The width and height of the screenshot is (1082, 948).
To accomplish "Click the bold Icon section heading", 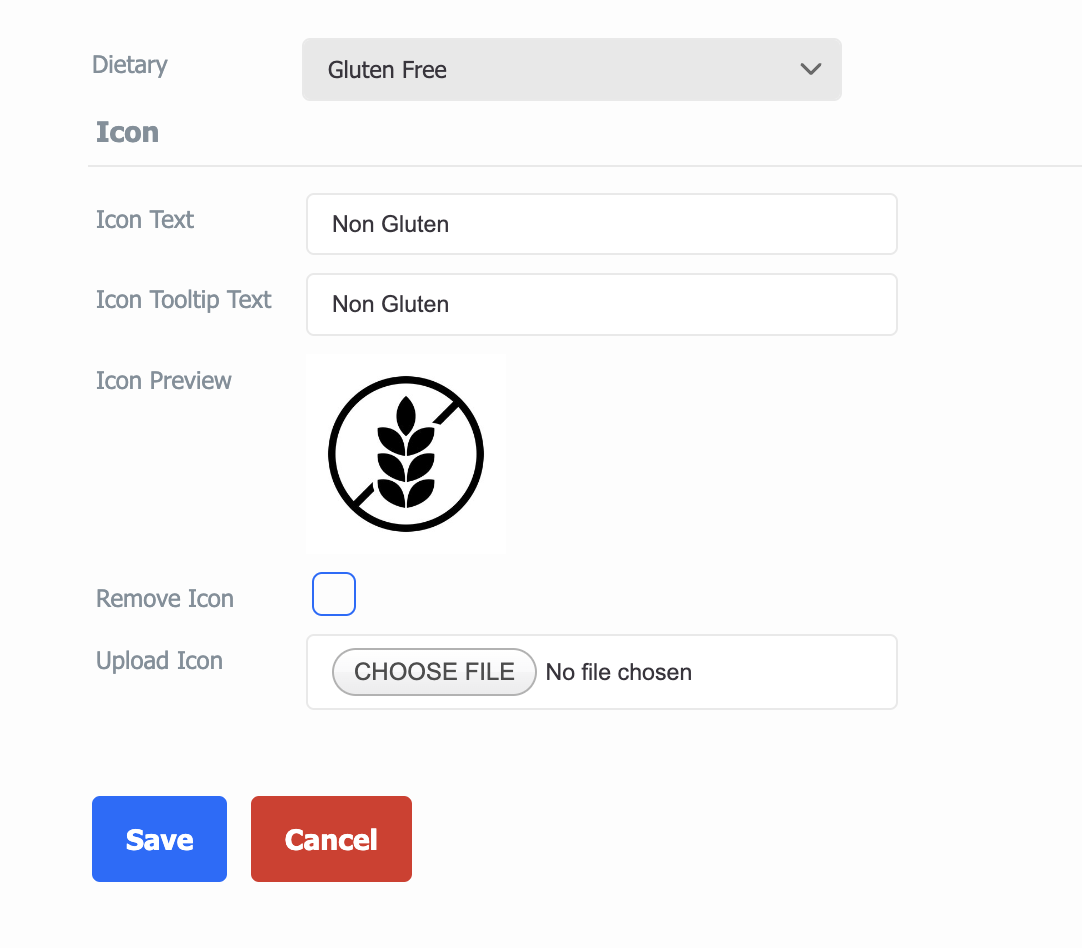I will tap(128, 132).
